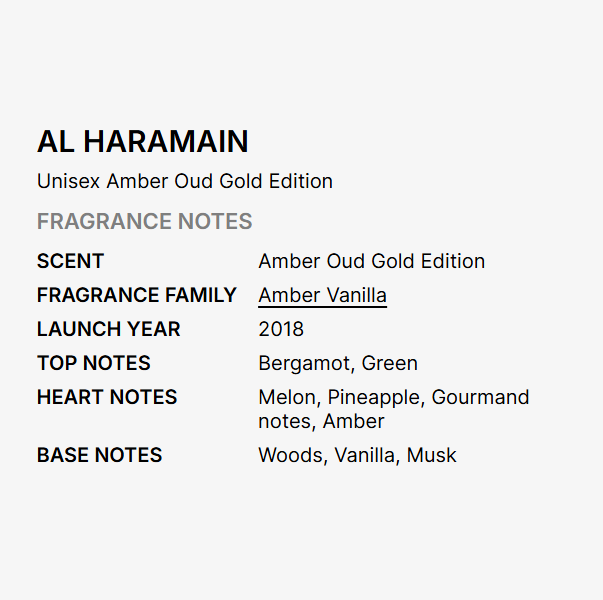The image size is (603, 600).
Task: Click the LAUNCH YEAR label
Action: click(x=108, y=329)
